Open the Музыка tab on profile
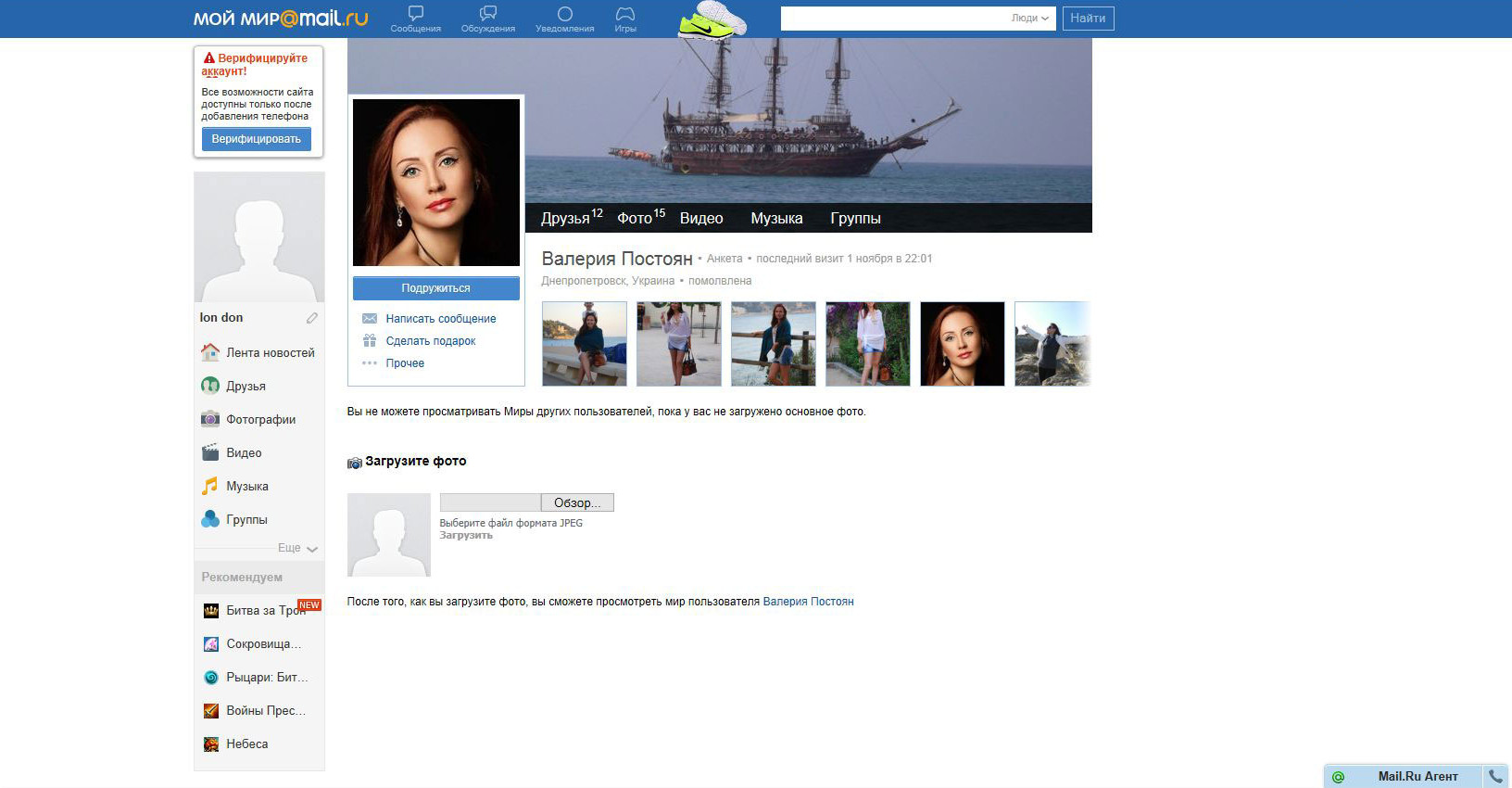1512x788 pixels. coord(776,218)
